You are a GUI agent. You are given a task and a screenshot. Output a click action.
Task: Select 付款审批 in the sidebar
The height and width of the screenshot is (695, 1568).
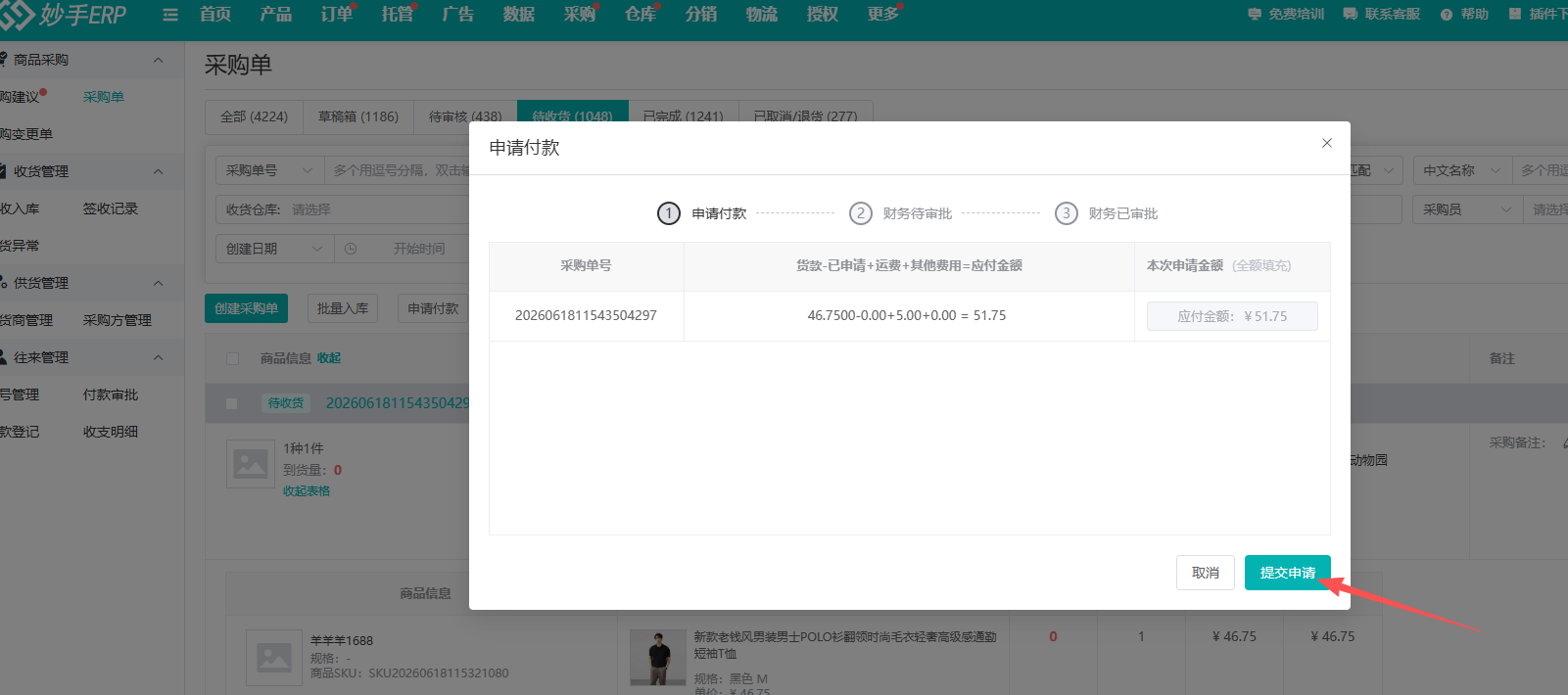[111, 394]
